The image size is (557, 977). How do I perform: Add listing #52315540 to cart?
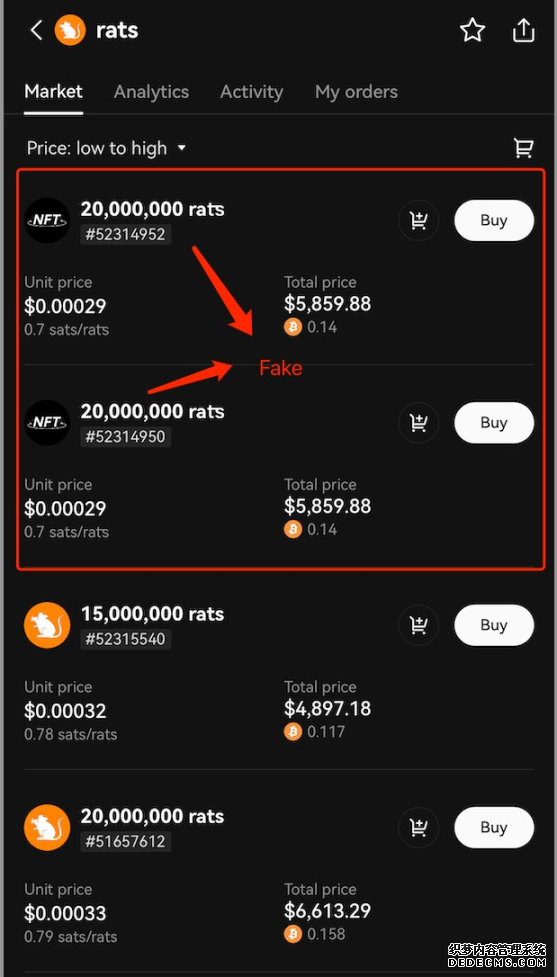tap(419, 625)
